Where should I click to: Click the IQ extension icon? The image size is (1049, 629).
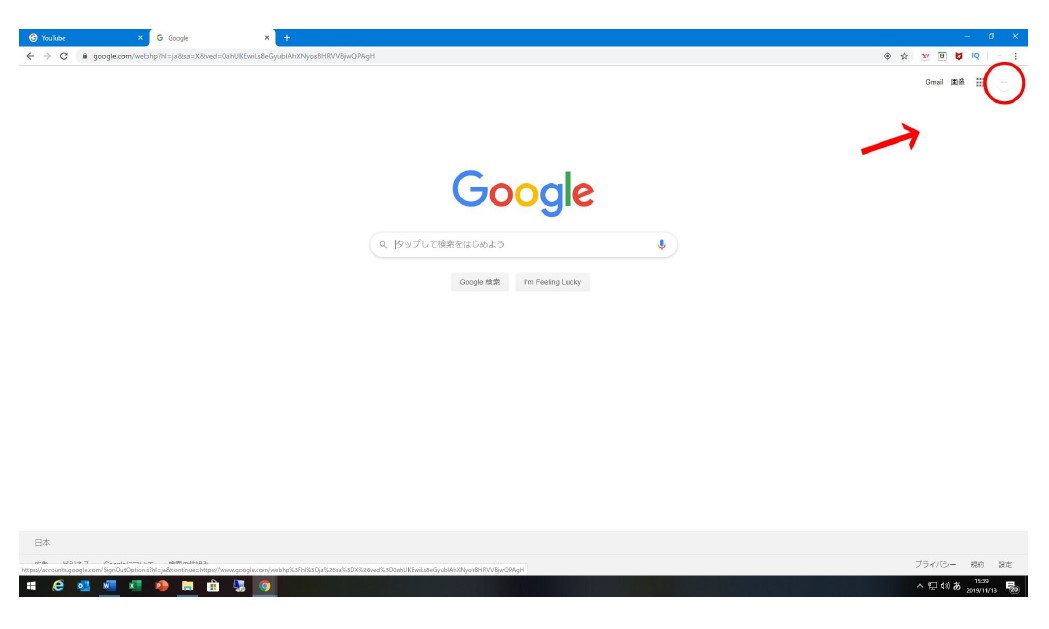click(x=975, y=56)
